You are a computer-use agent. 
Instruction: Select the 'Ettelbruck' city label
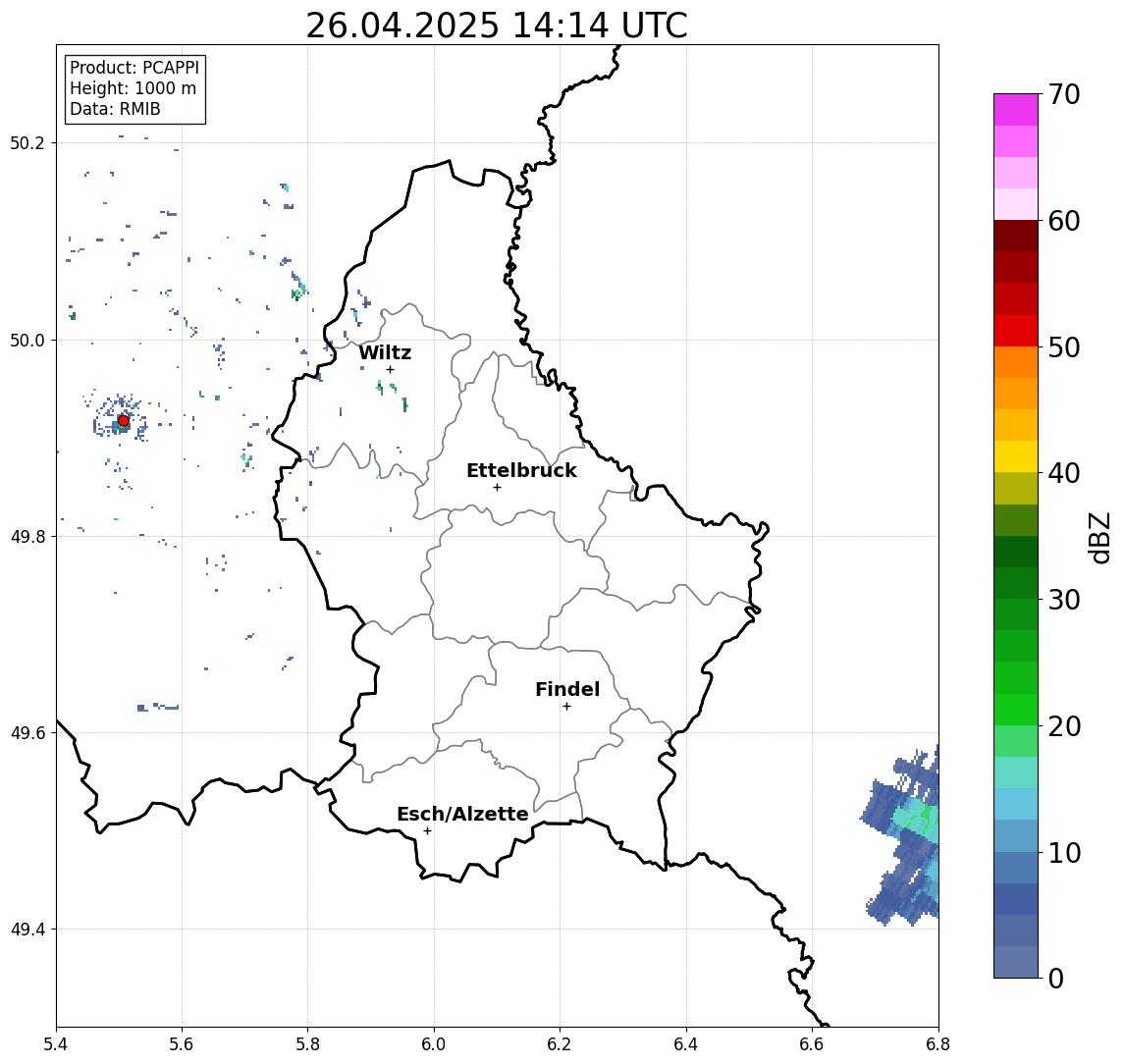521,470
